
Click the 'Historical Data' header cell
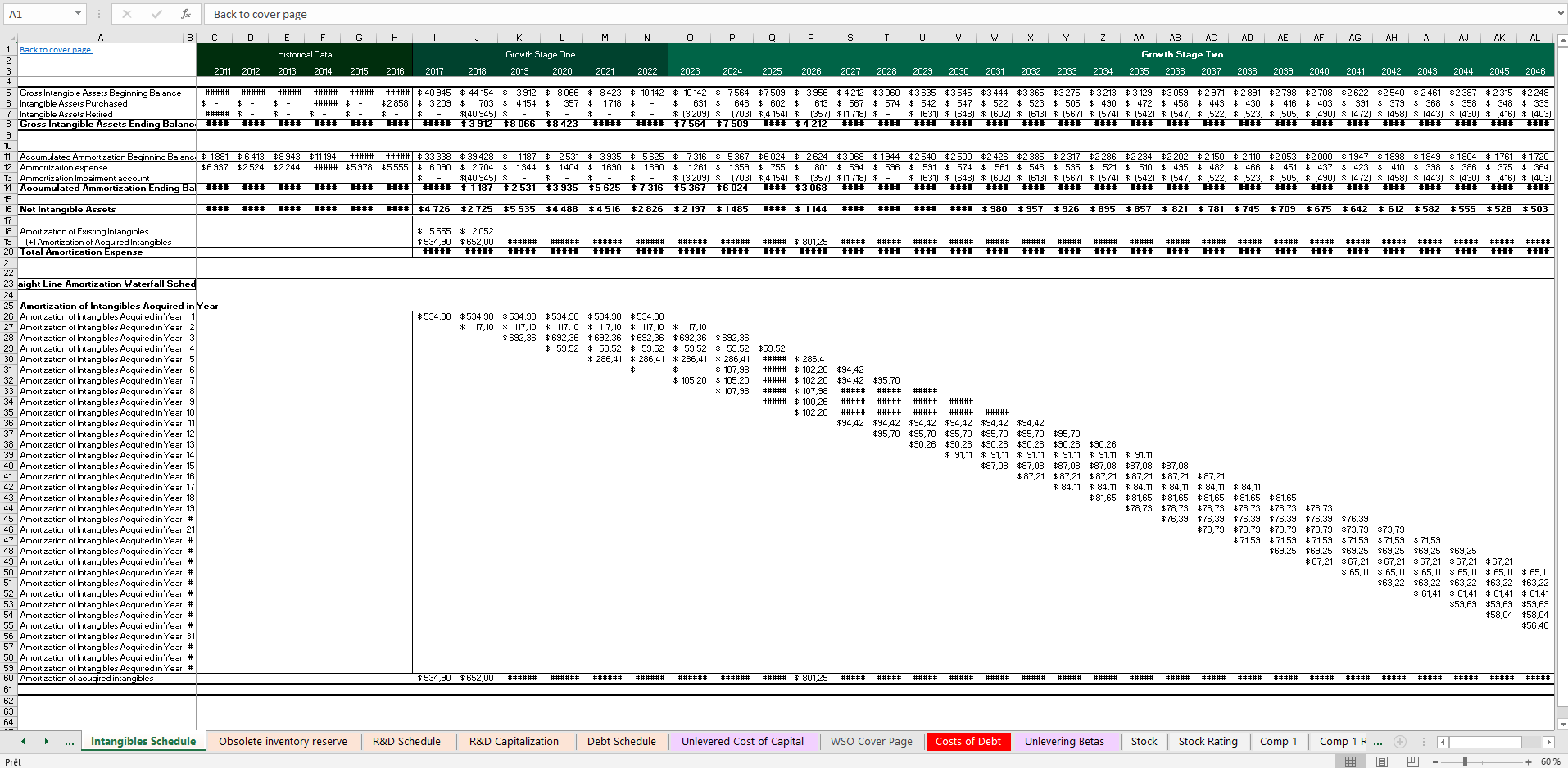305,54
